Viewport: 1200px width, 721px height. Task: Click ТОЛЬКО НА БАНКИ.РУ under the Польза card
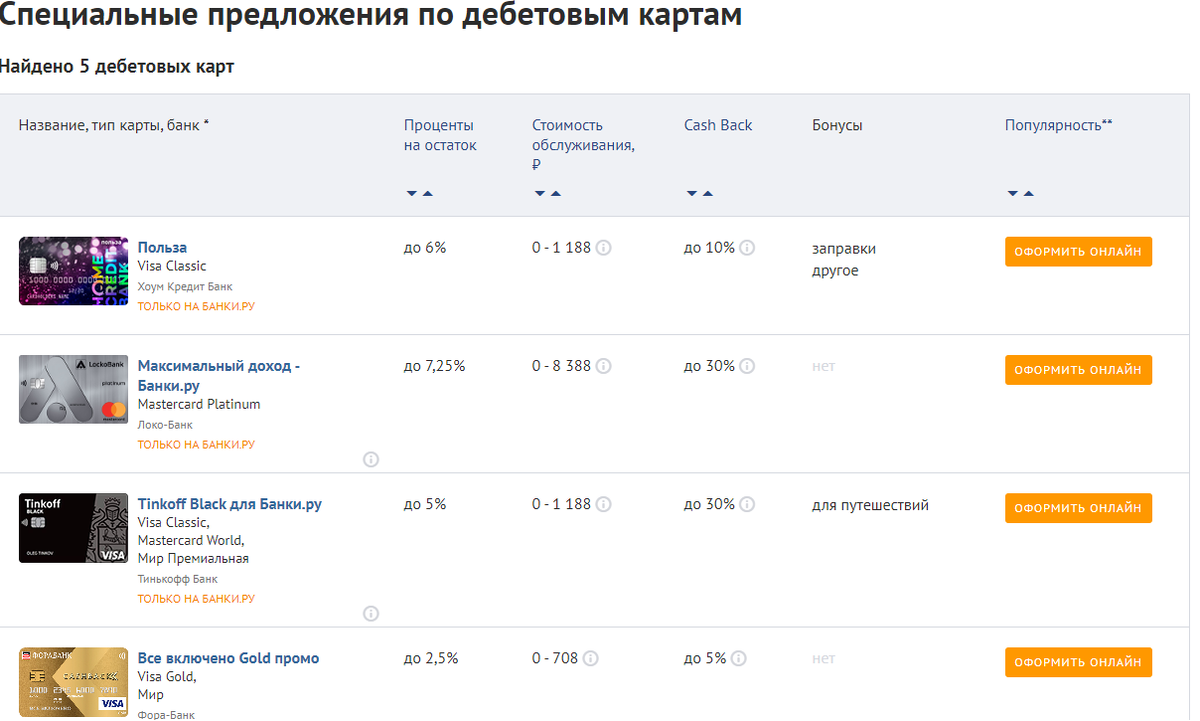pos(197,306)
